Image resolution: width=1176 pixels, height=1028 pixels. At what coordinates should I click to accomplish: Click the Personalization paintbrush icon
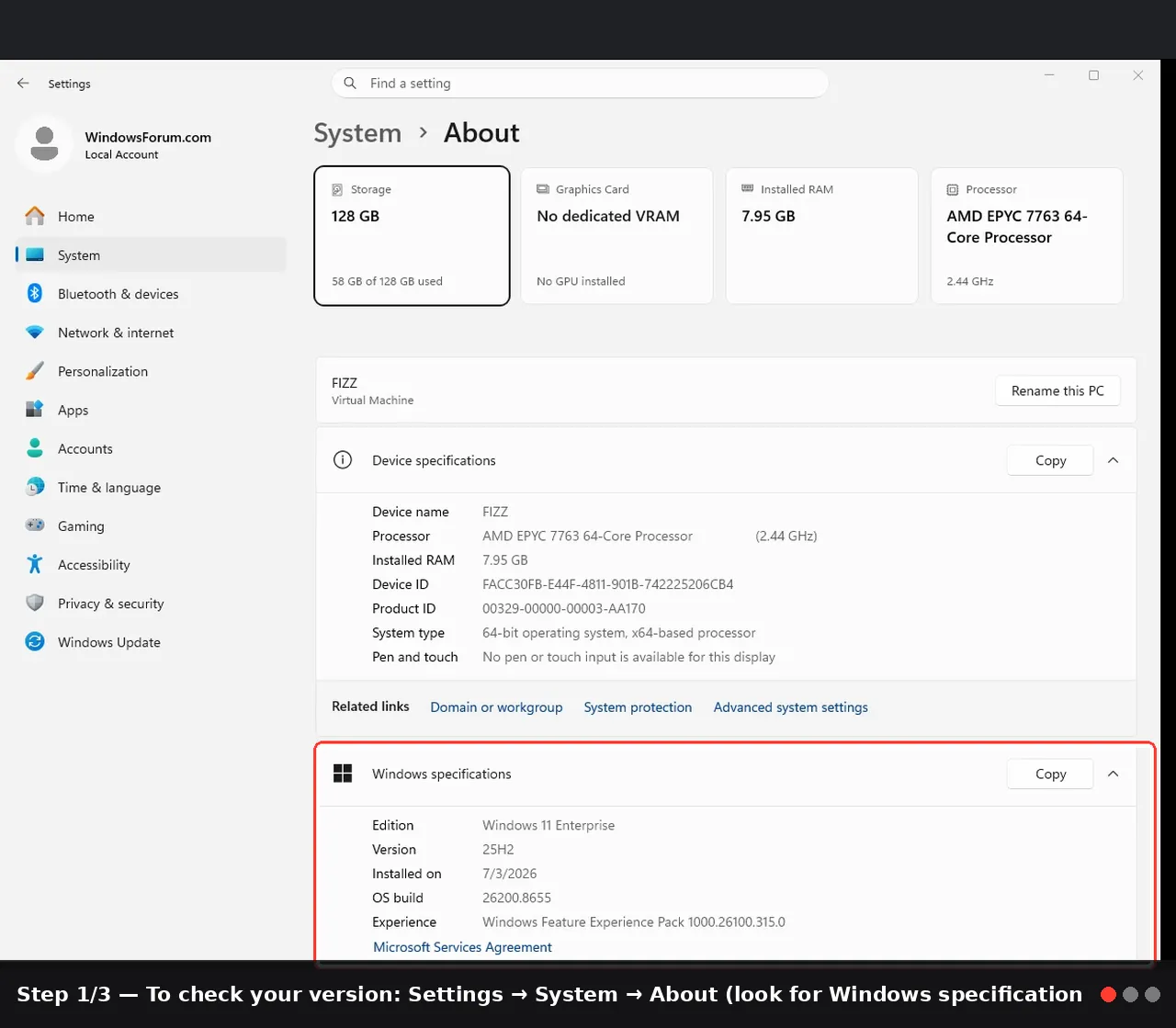click(35, 371)
